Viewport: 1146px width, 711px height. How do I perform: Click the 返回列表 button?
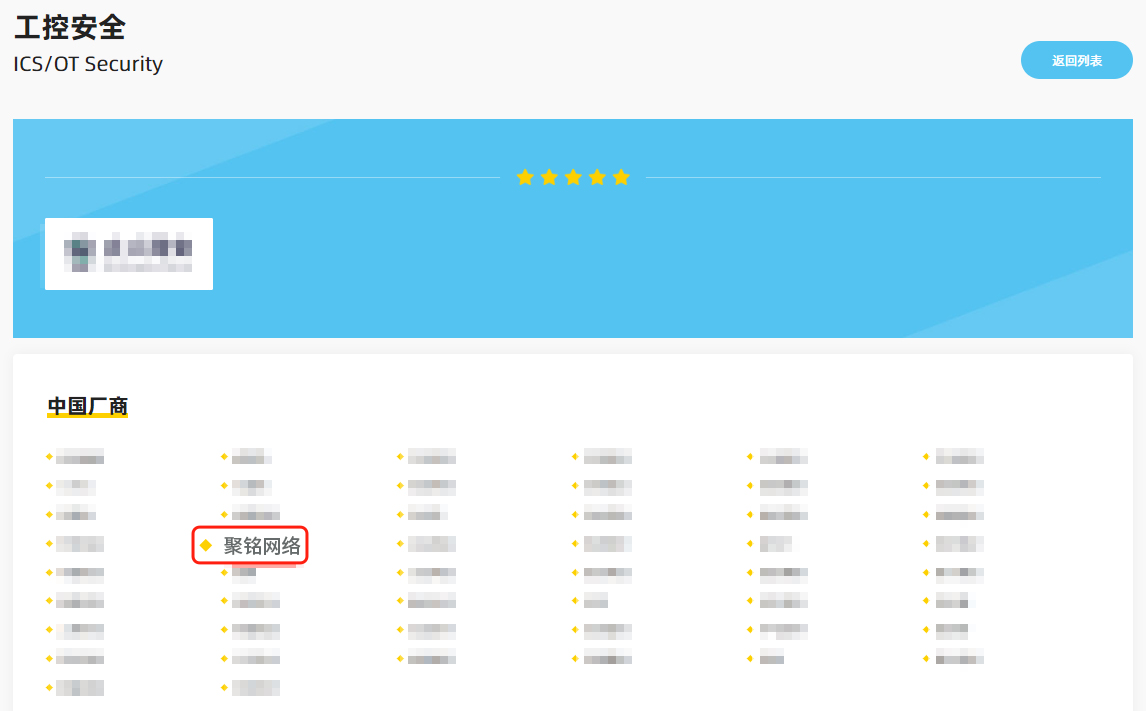1076,61
